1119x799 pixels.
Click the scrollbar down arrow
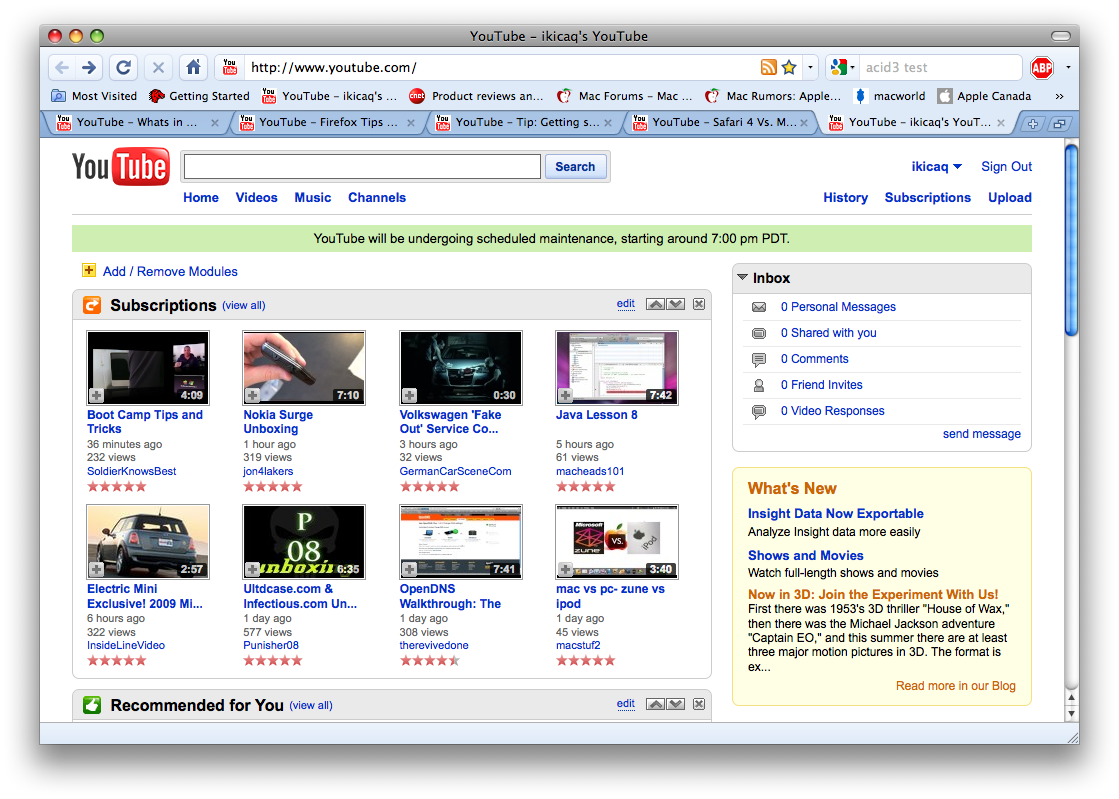(x=1070, y=713)
